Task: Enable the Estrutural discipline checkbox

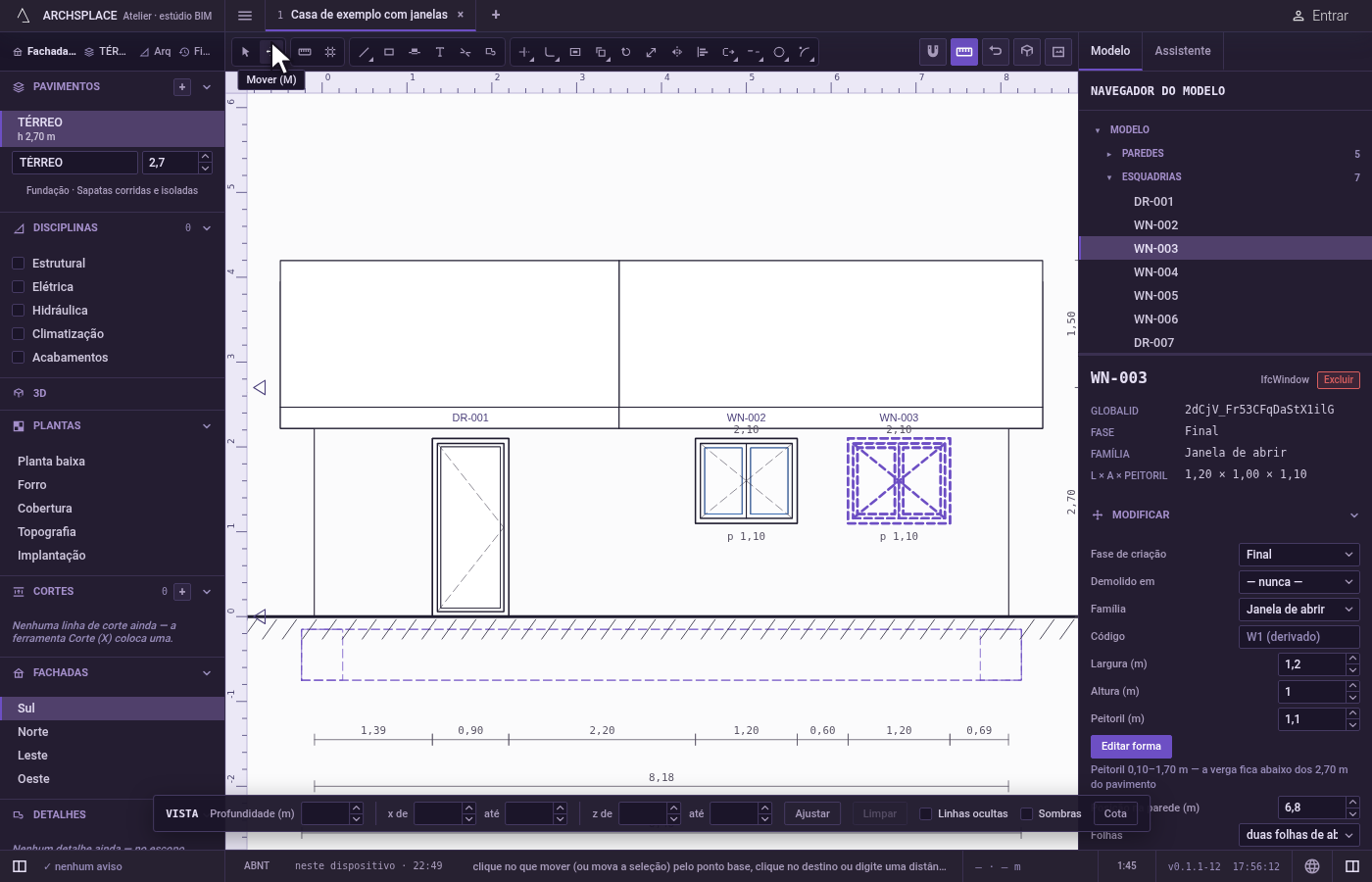Action: (18, 264)
